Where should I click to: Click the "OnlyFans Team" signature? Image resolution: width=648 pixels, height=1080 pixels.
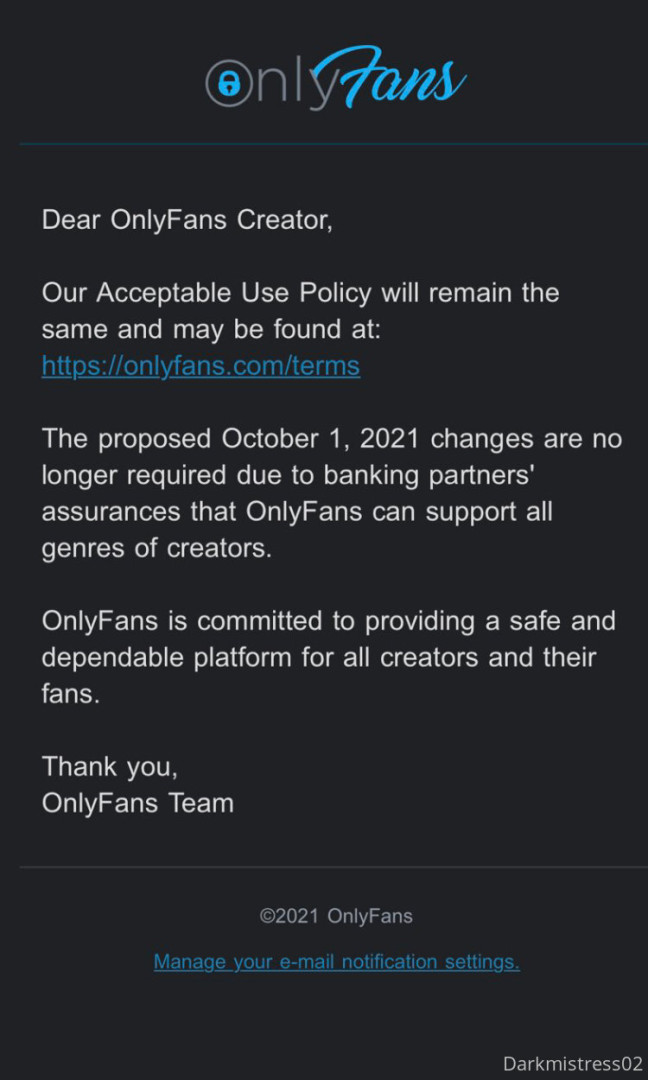(x=138, y=803)
